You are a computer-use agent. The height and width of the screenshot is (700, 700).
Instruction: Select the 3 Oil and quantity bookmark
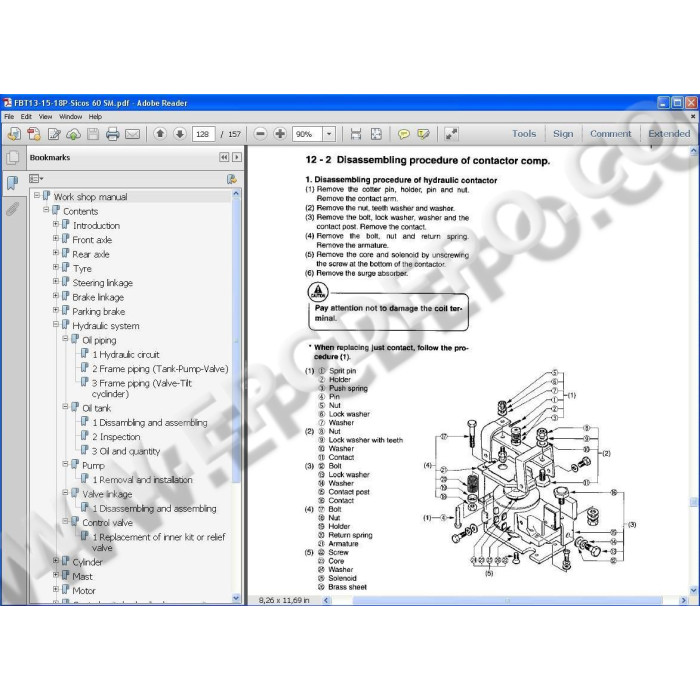126,451
